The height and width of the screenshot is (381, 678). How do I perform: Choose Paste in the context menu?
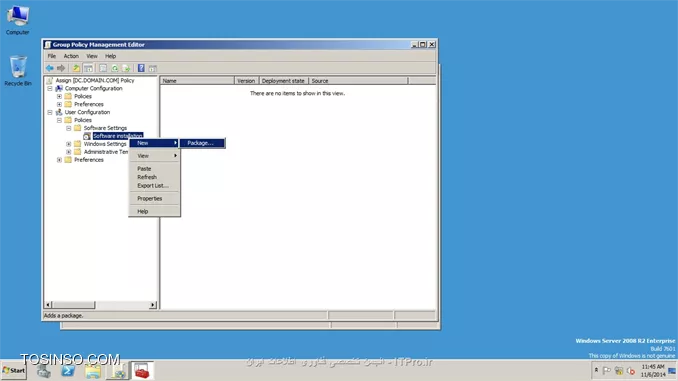155,169
